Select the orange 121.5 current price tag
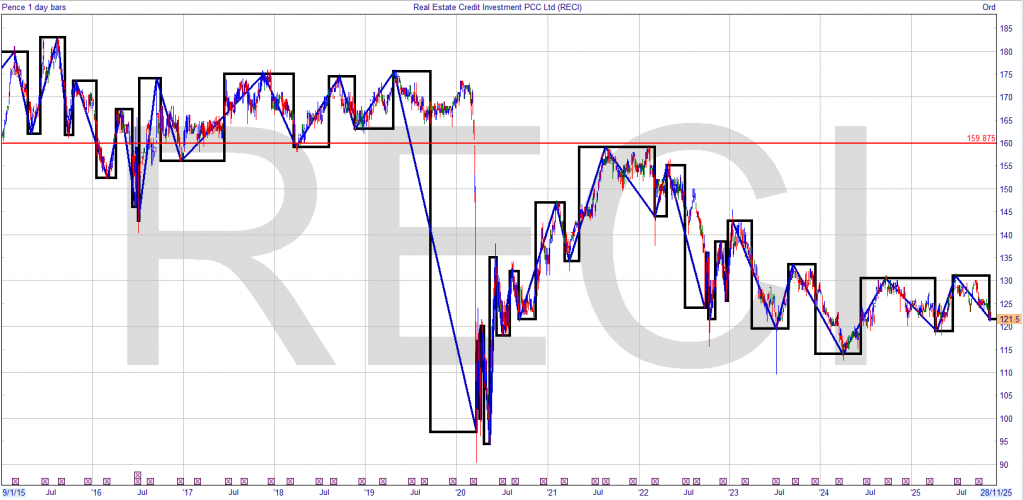The width and height of the screenshot is (1024, 500). point(1009,318)
